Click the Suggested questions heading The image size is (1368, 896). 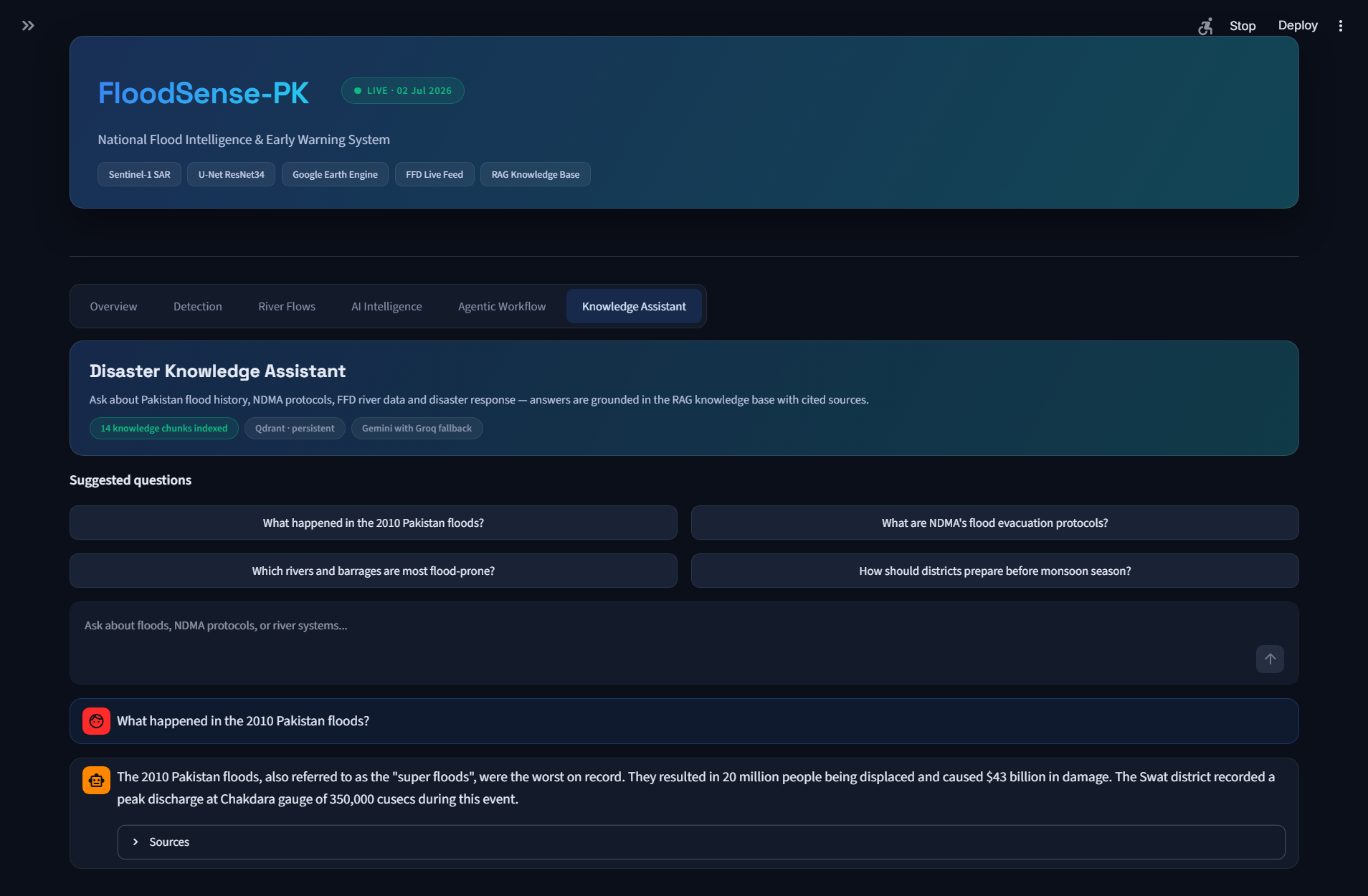(130, 480)
